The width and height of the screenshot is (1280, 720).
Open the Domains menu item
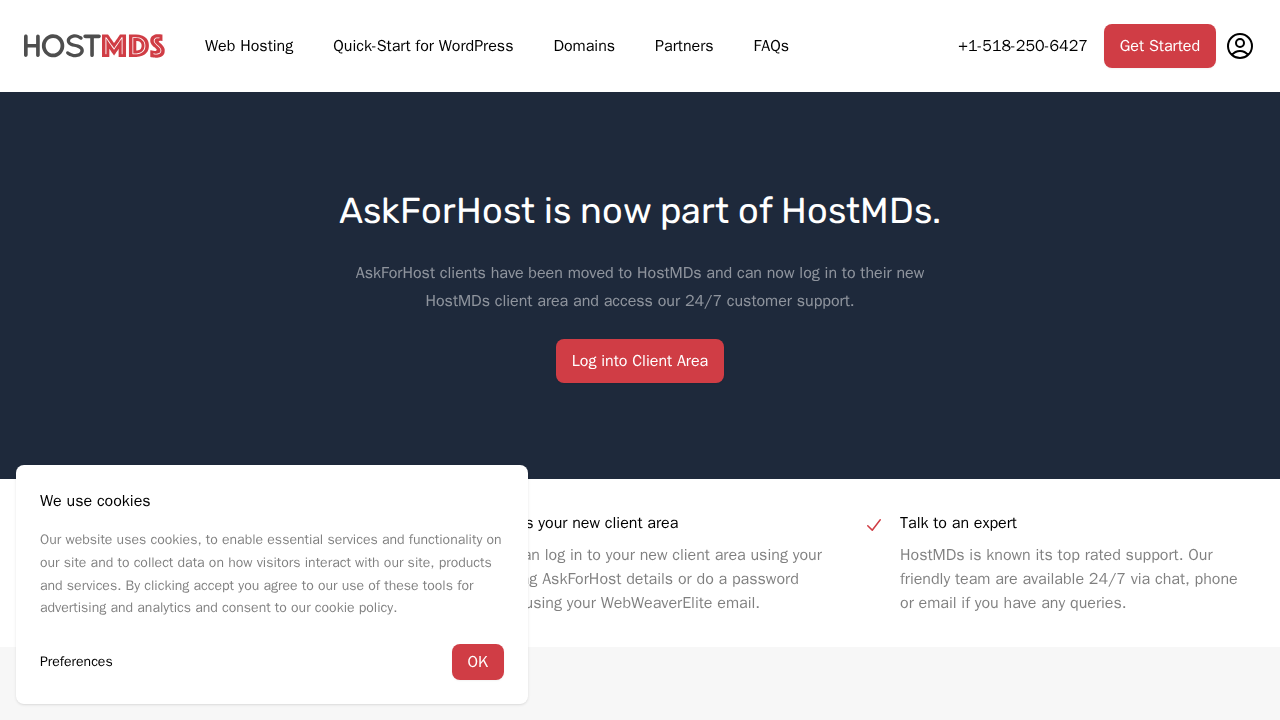pos(584,46)
